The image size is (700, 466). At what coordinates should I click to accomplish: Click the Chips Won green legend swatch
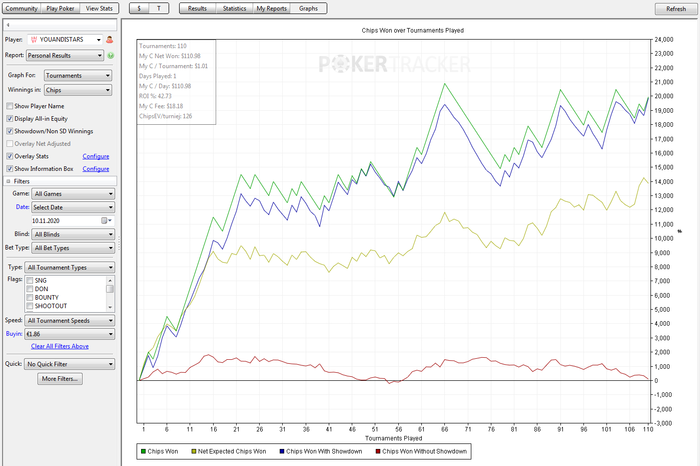point(143,451)
